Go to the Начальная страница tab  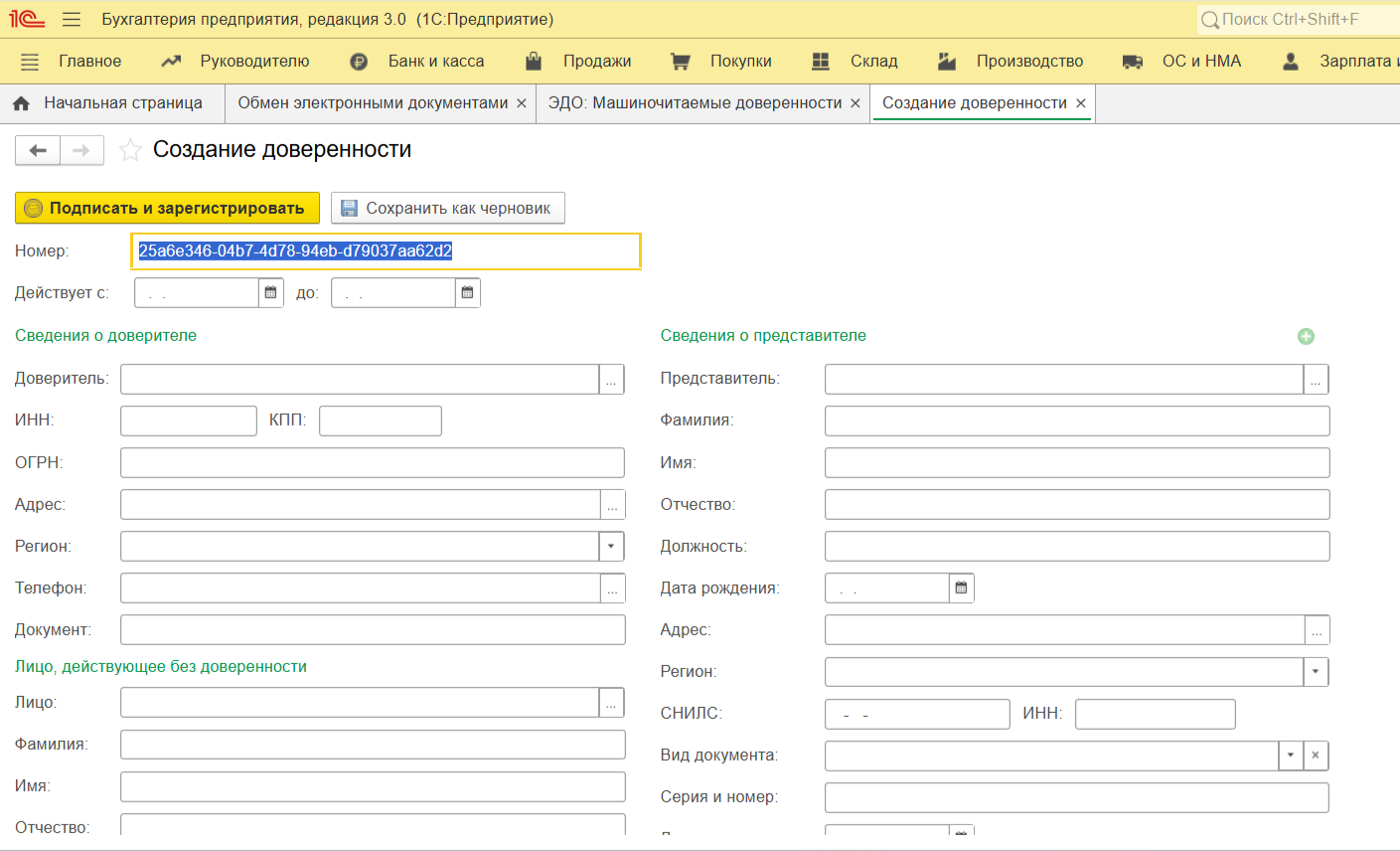(122, 103)
